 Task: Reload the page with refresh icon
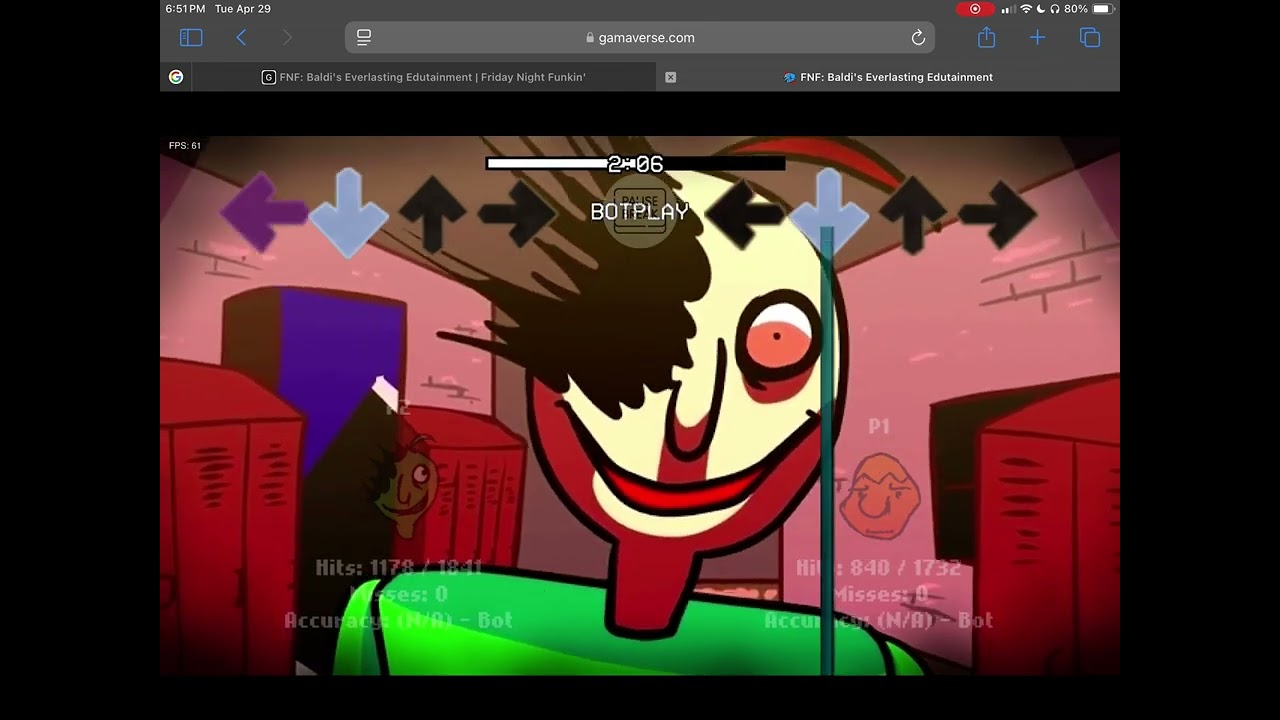click(918, 38)
